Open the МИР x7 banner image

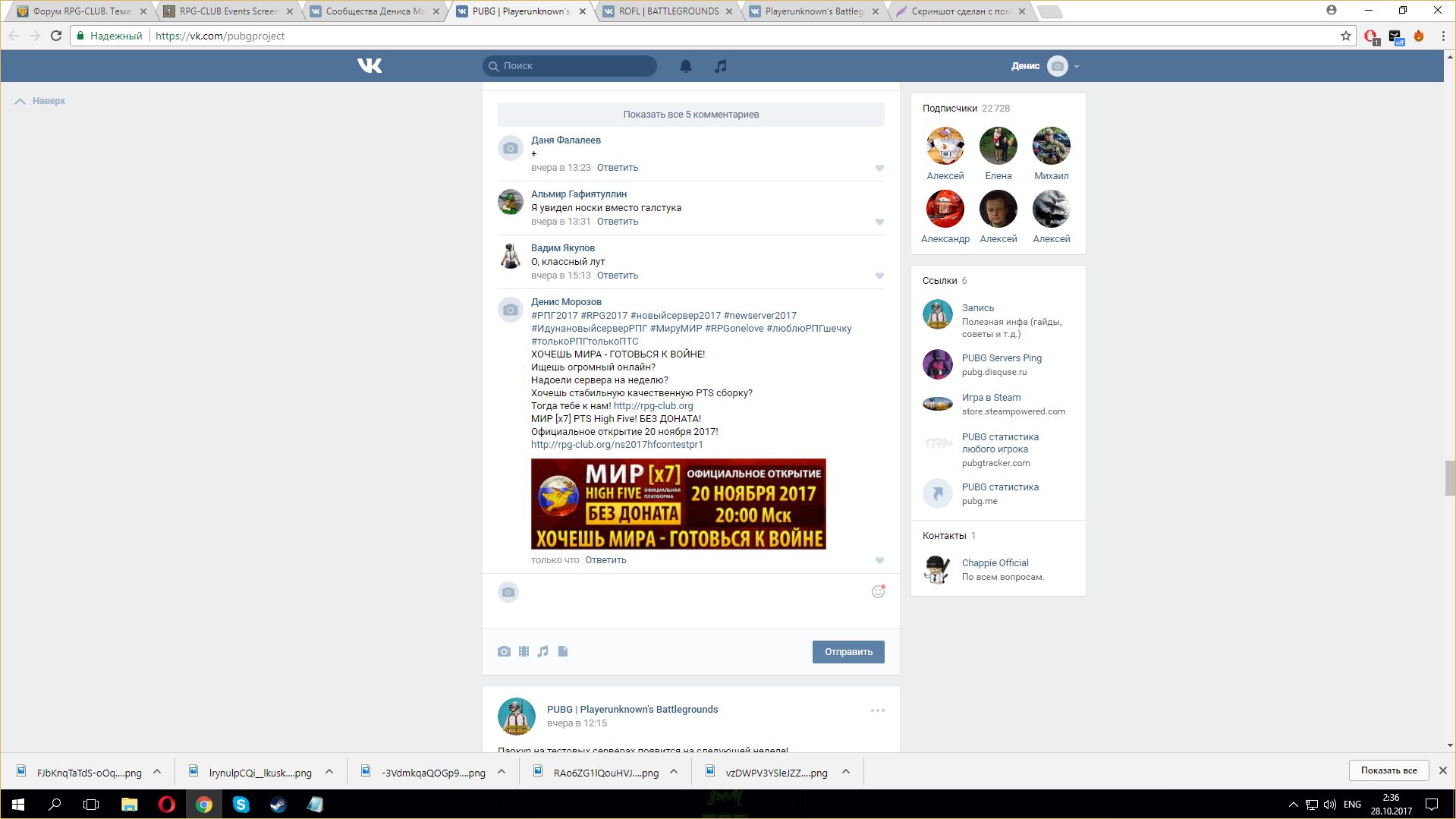click(x=678, y=504)
